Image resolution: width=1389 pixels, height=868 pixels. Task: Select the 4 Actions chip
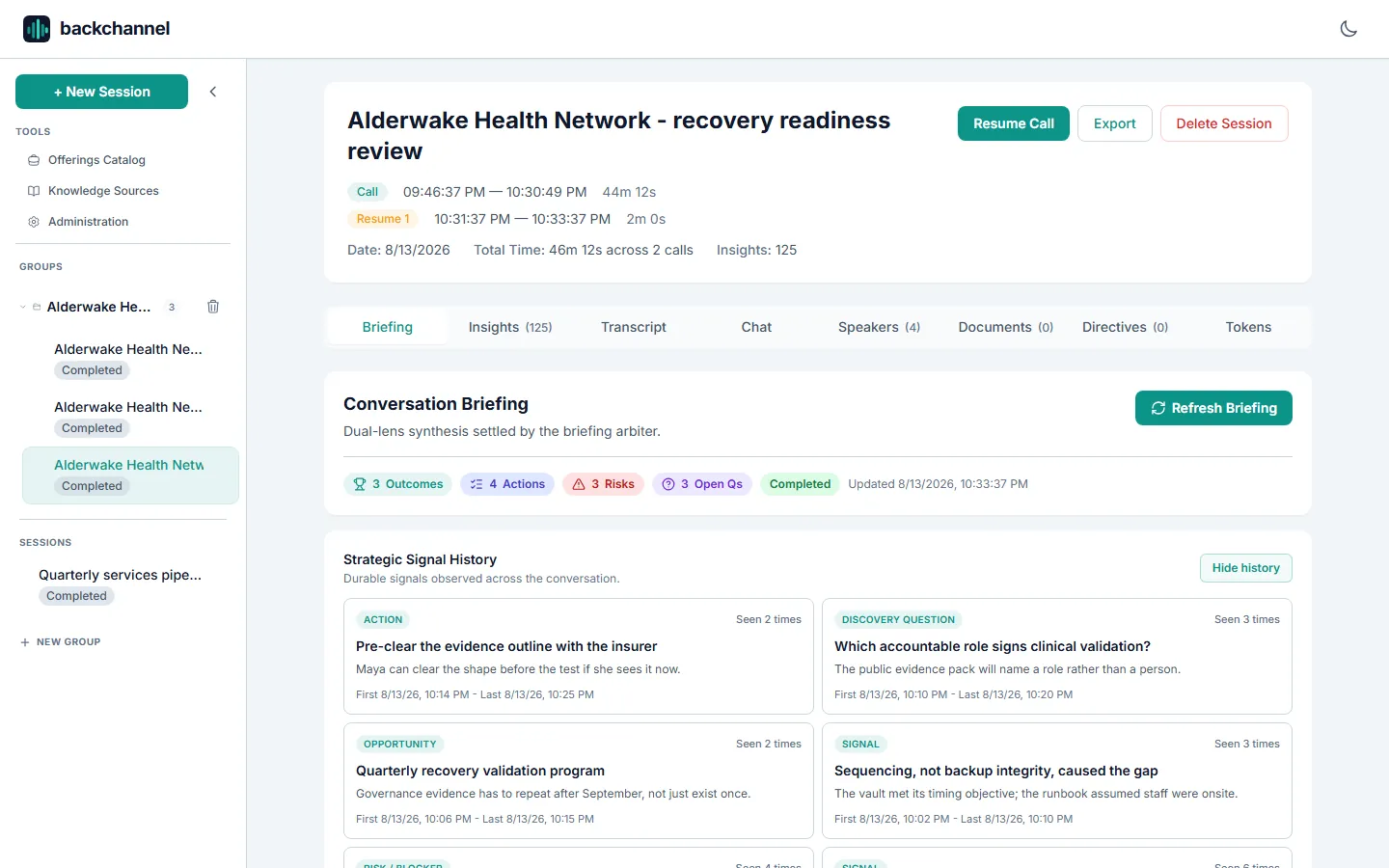(507, 484)
